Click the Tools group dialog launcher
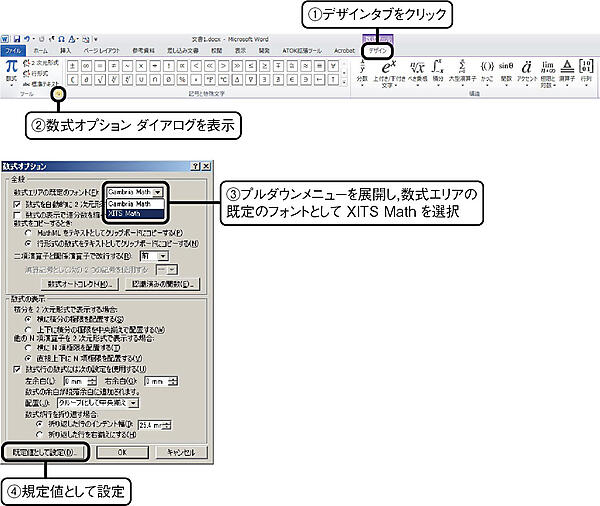 [x=58, y=94]
